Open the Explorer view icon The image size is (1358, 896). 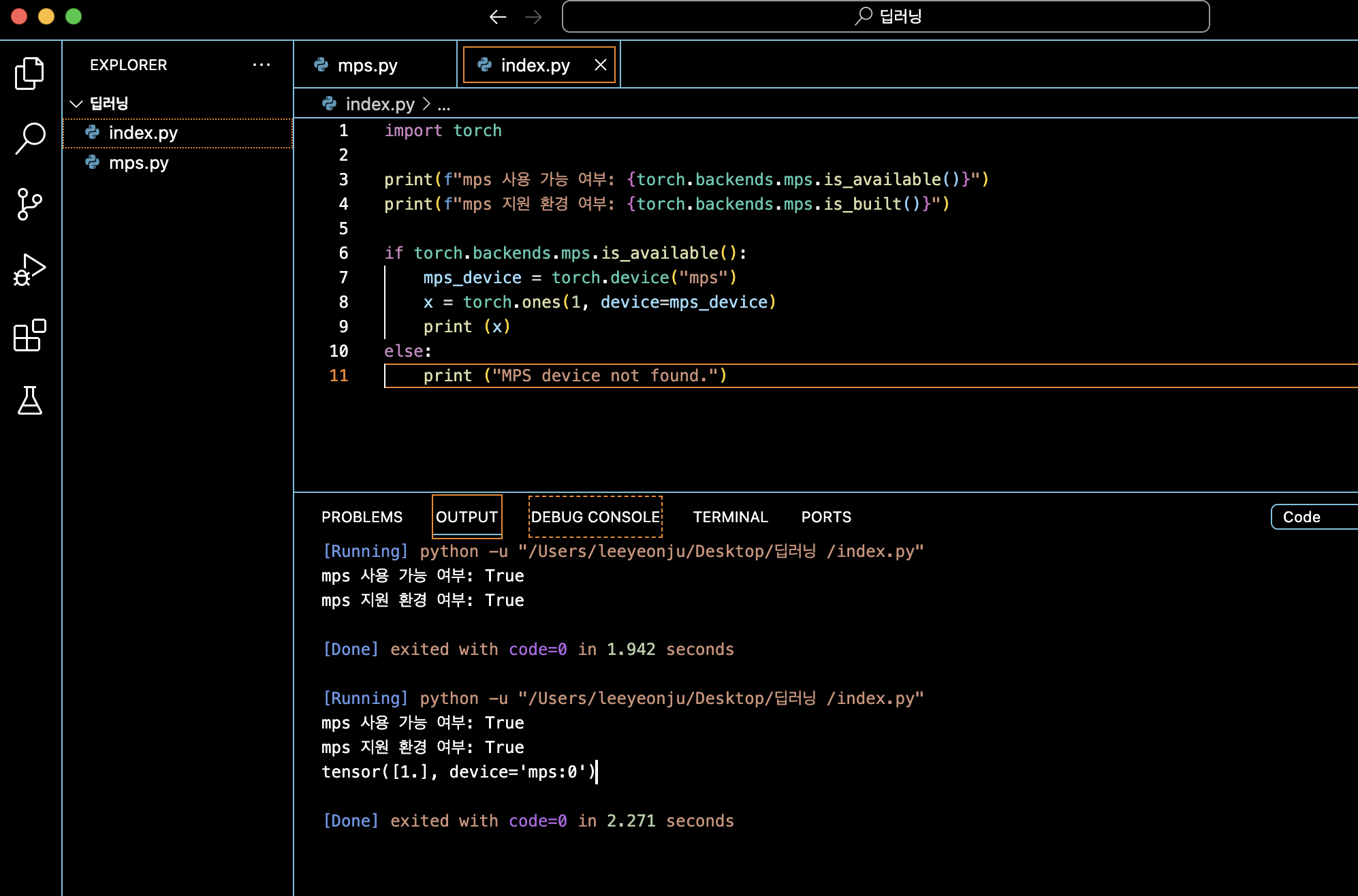click(29, 73)
